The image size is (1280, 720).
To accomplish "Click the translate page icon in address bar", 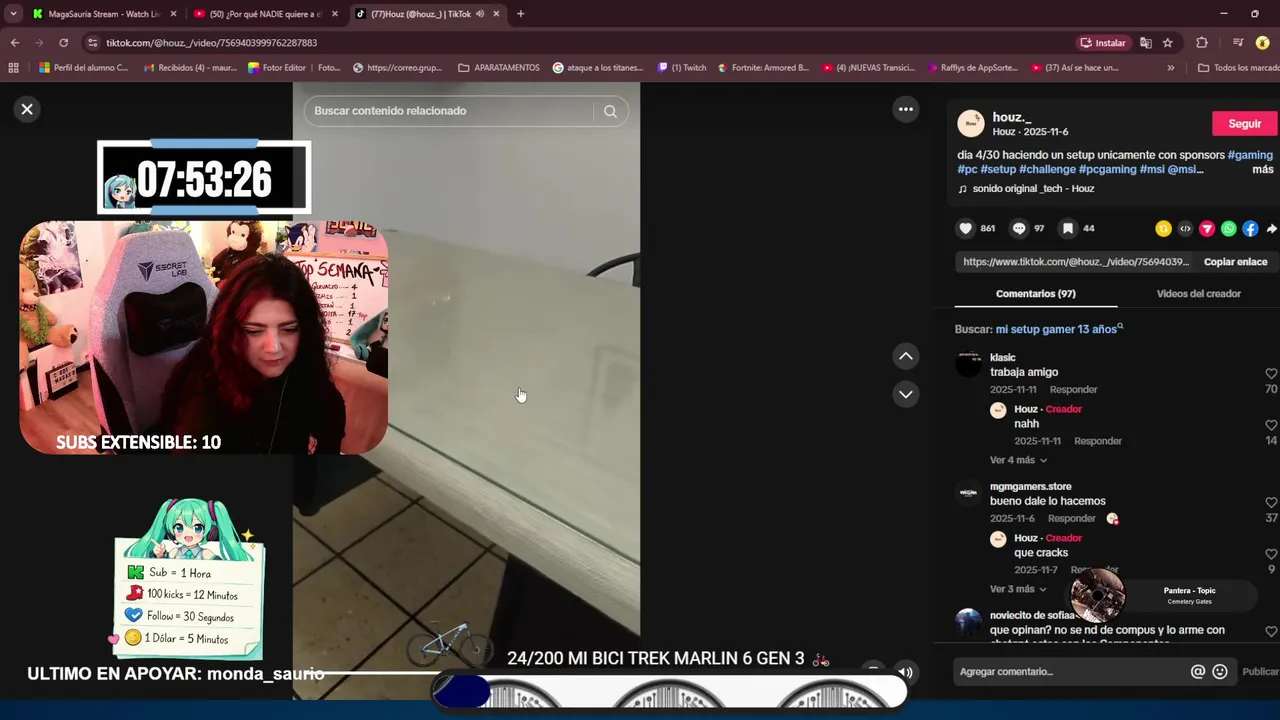I will [1145, 43].
